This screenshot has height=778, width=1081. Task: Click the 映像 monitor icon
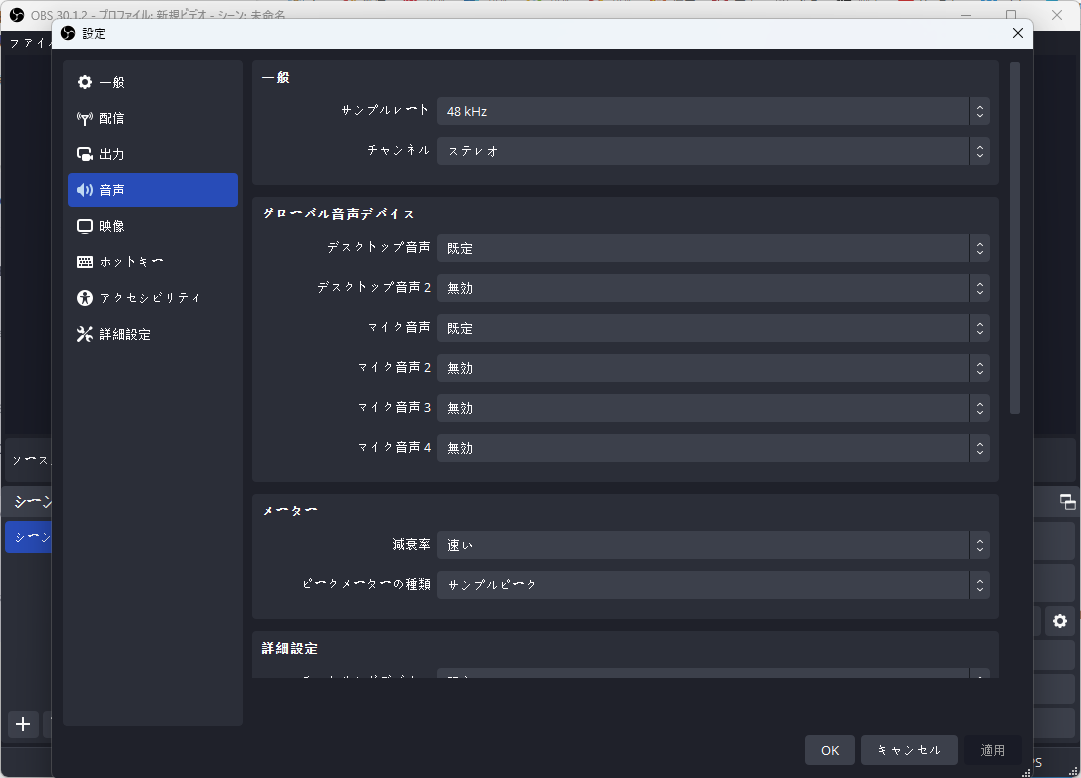click(85, 226)
